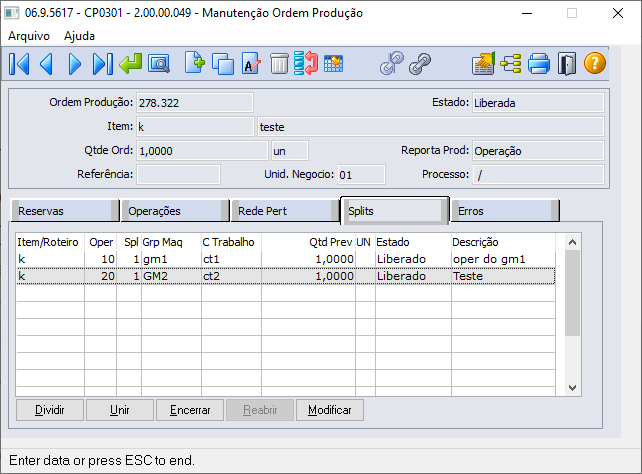
Task: Open the Arquivo menu
Action: 29,36
